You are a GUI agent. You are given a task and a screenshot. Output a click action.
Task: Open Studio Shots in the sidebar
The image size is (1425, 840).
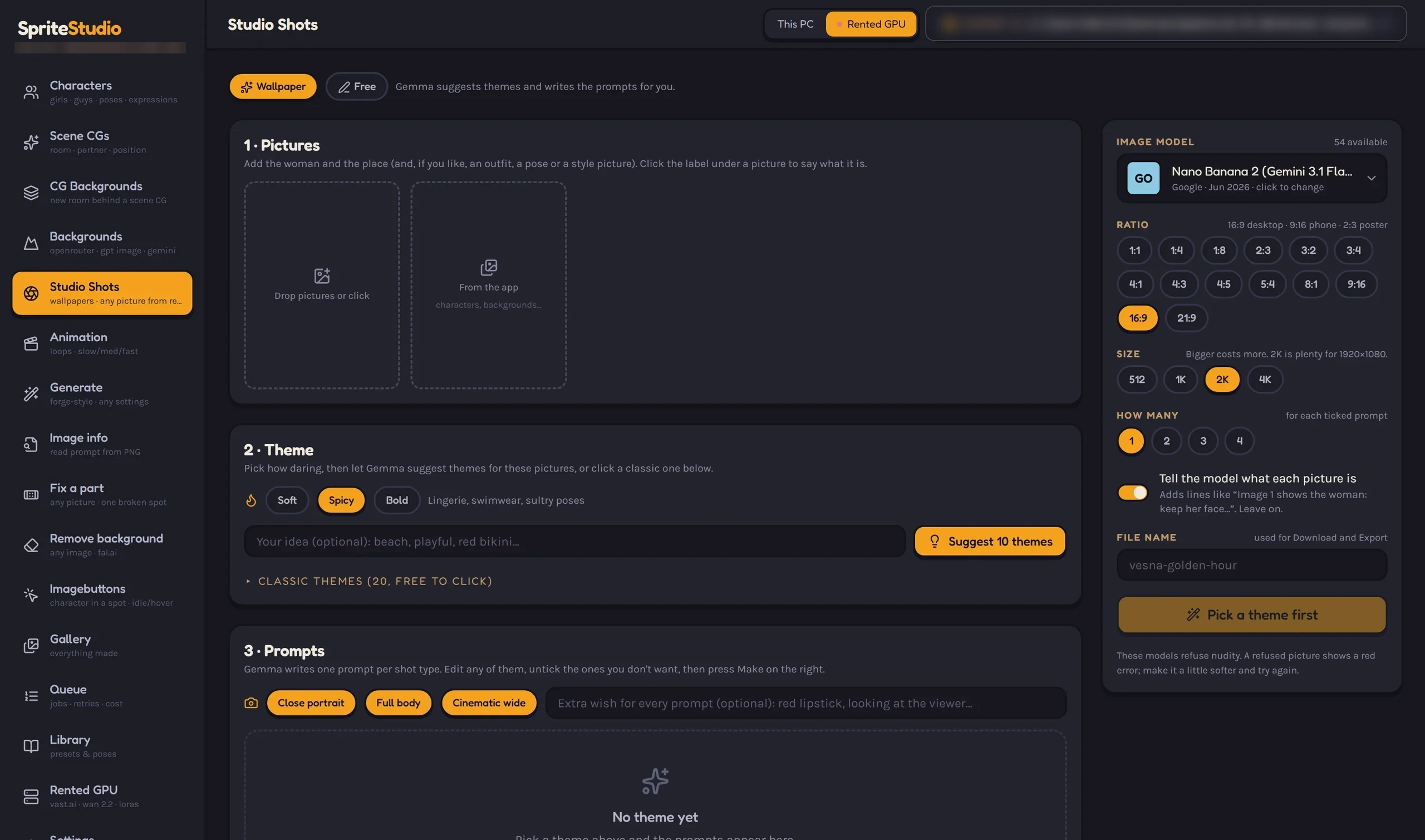[x=102, y=293]
